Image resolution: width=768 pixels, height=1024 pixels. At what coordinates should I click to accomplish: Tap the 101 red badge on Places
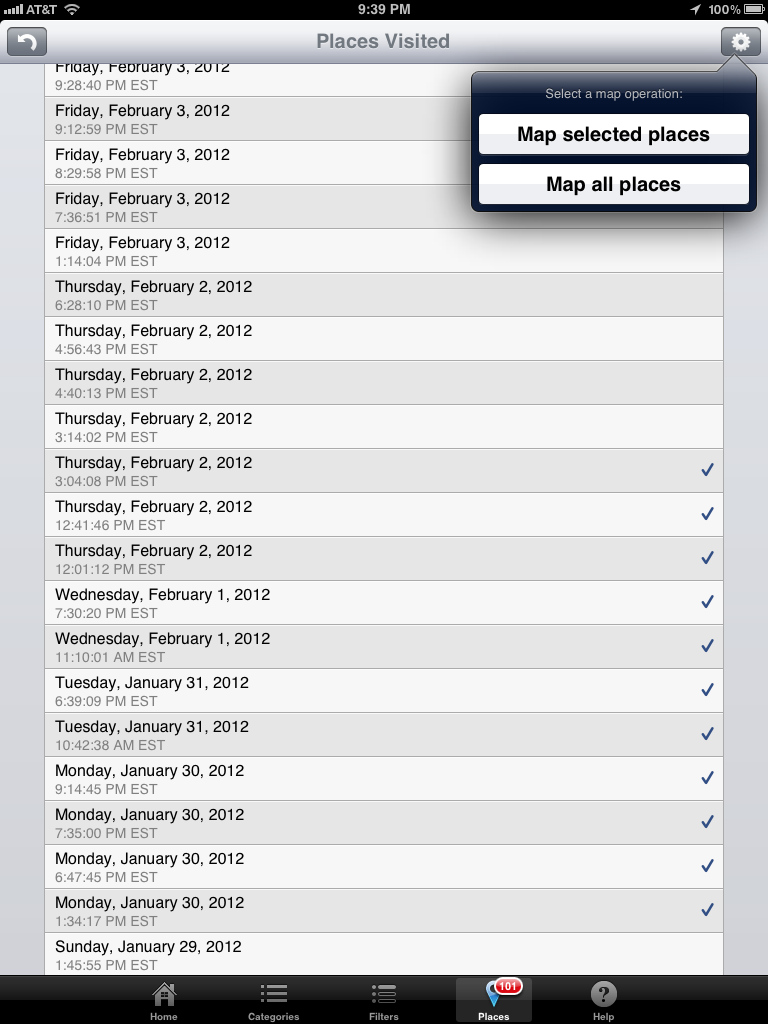pos(508,986)
